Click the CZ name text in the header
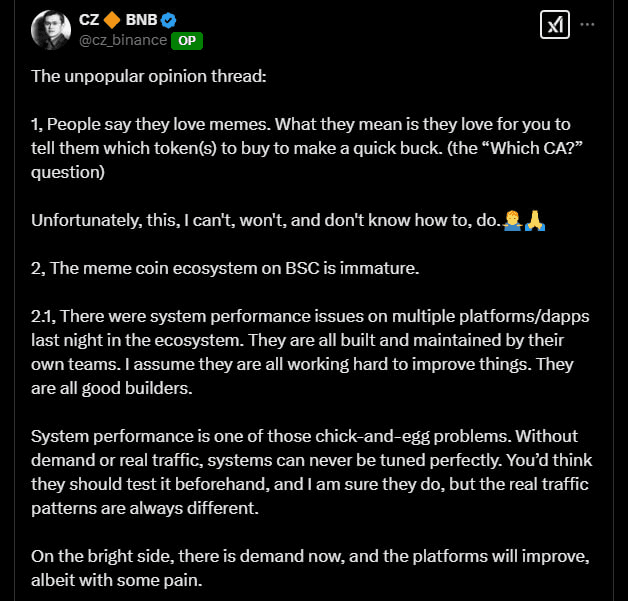 89,20
